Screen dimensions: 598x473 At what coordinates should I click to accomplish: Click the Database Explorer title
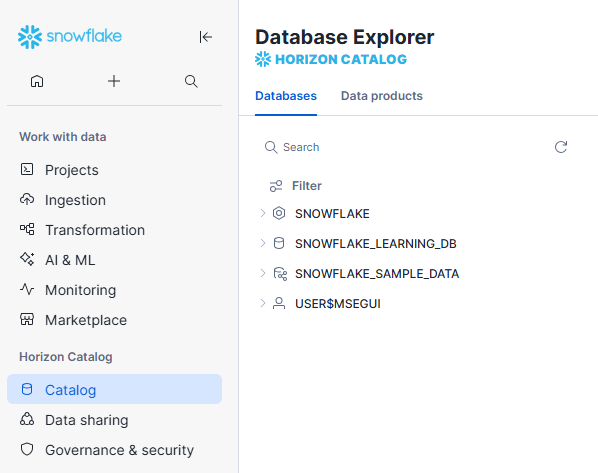click(x=345, y=37)
